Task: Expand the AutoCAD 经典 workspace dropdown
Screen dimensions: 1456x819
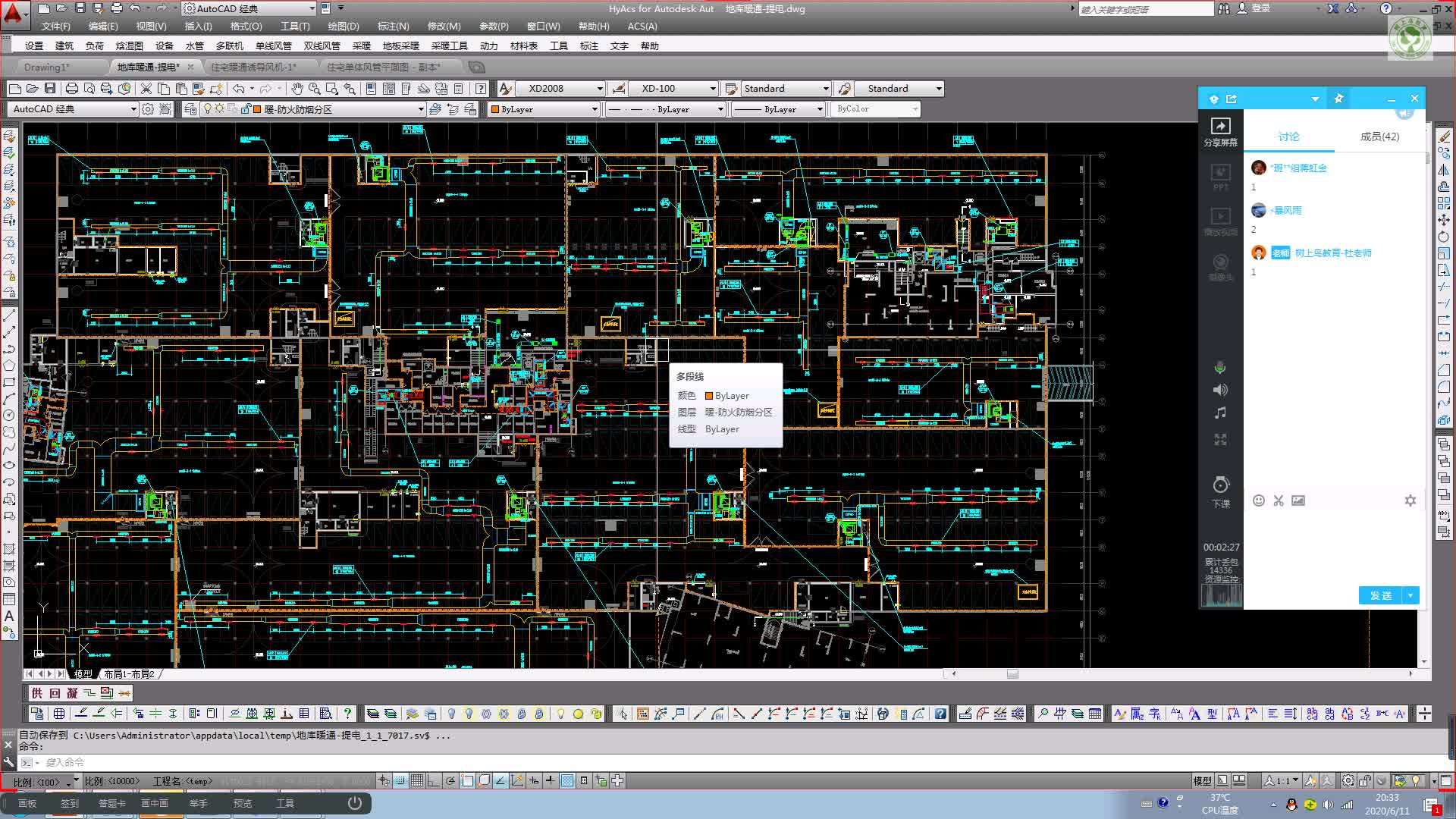Action: point(133,109)
